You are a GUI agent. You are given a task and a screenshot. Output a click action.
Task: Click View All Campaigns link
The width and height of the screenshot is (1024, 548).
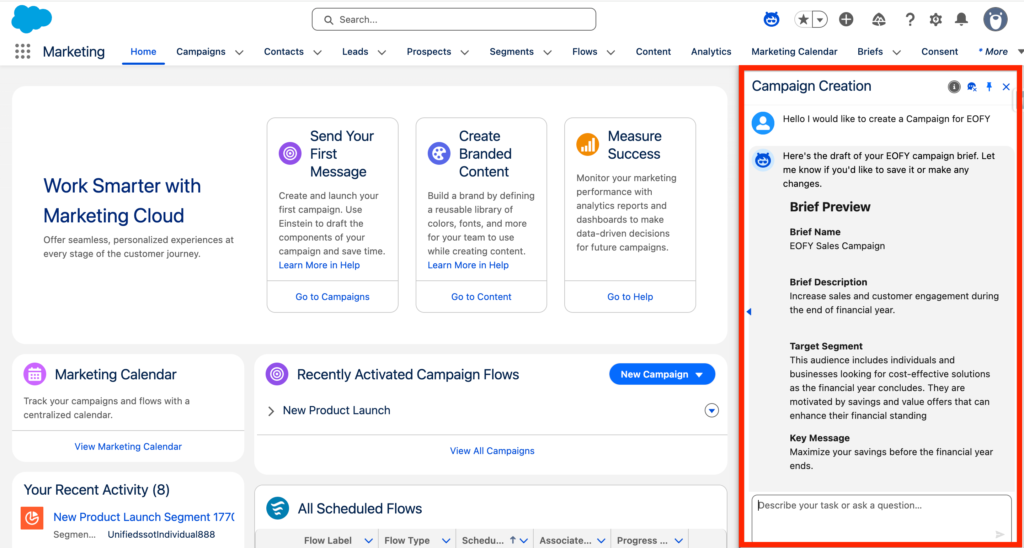(492, 451)
